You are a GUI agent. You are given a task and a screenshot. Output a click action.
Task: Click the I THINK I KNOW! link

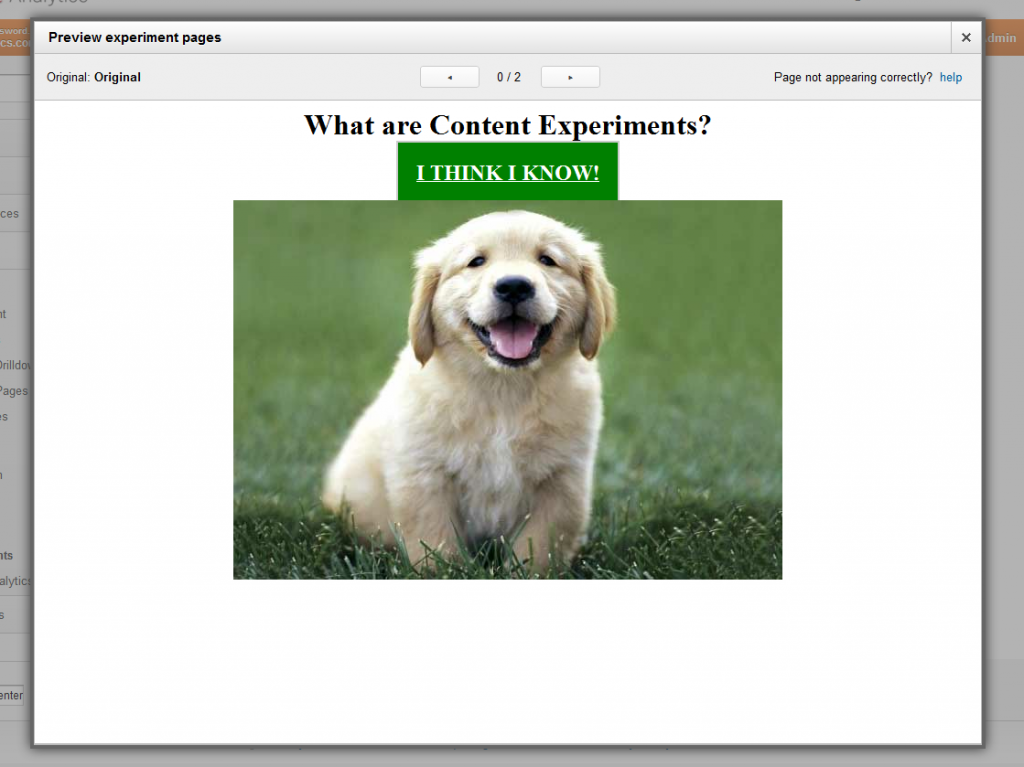pos(507,172)
